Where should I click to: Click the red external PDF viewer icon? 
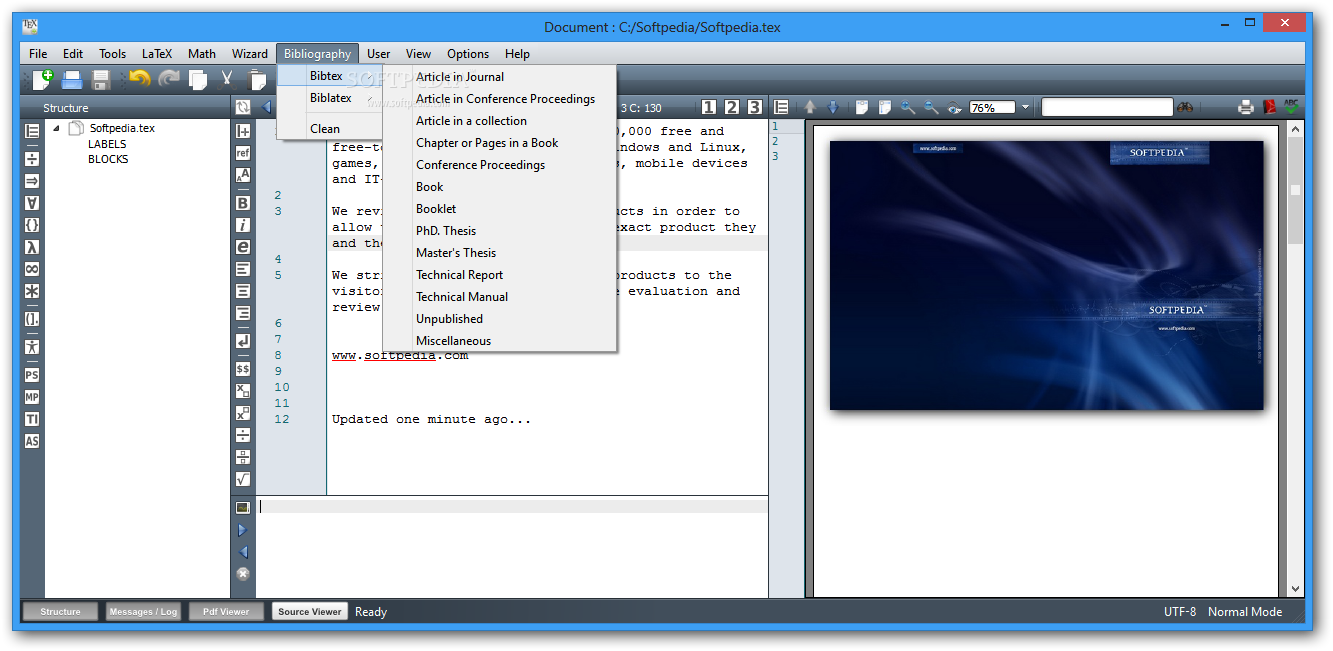pyautogui.click(x=1270, y=107)
